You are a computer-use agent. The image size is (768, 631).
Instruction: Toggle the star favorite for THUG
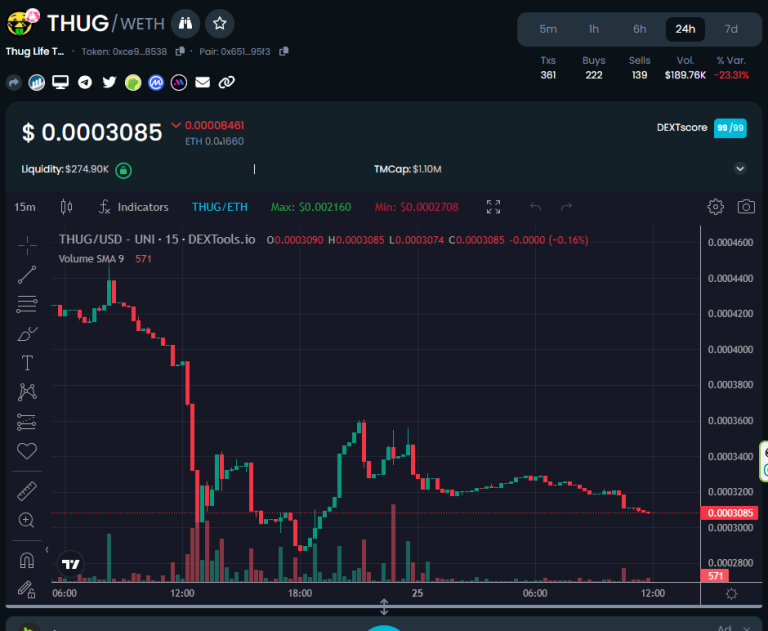[x=221, y=22]
